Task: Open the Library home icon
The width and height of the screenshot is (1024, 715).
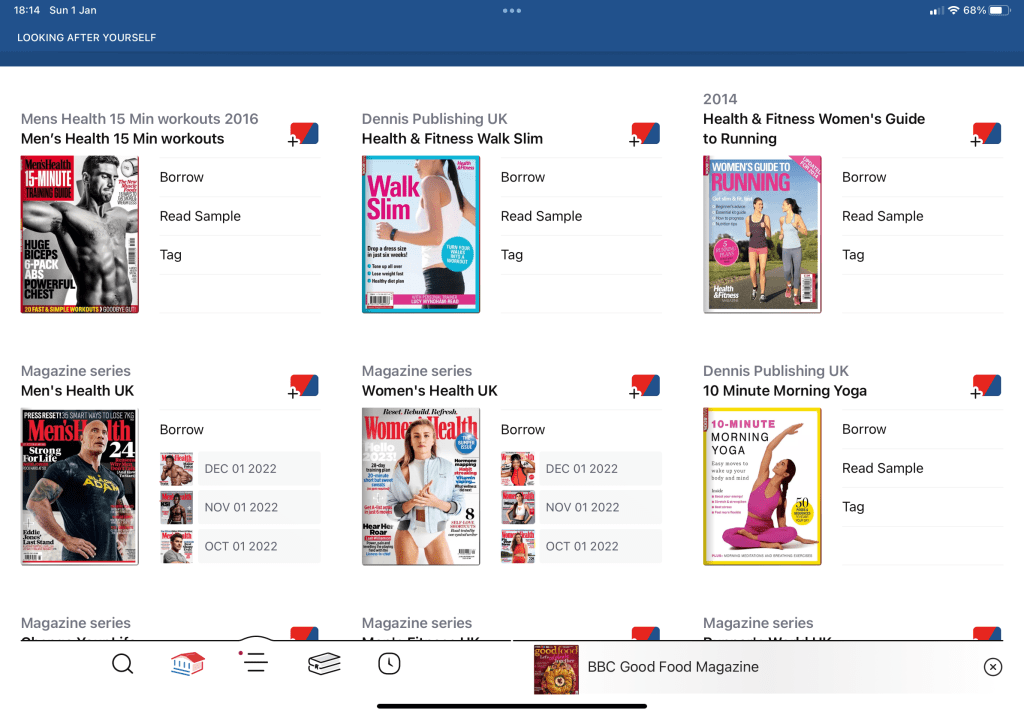Action: point(188,664)
